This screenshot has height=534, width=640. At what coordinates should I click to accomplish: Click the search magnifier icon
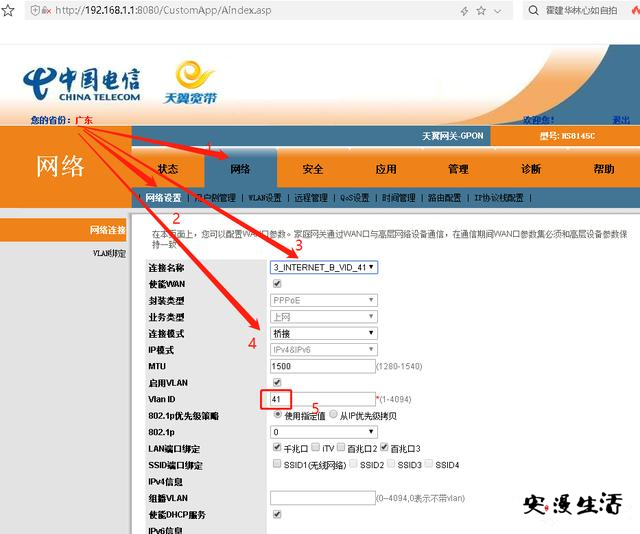click(533, 10)
